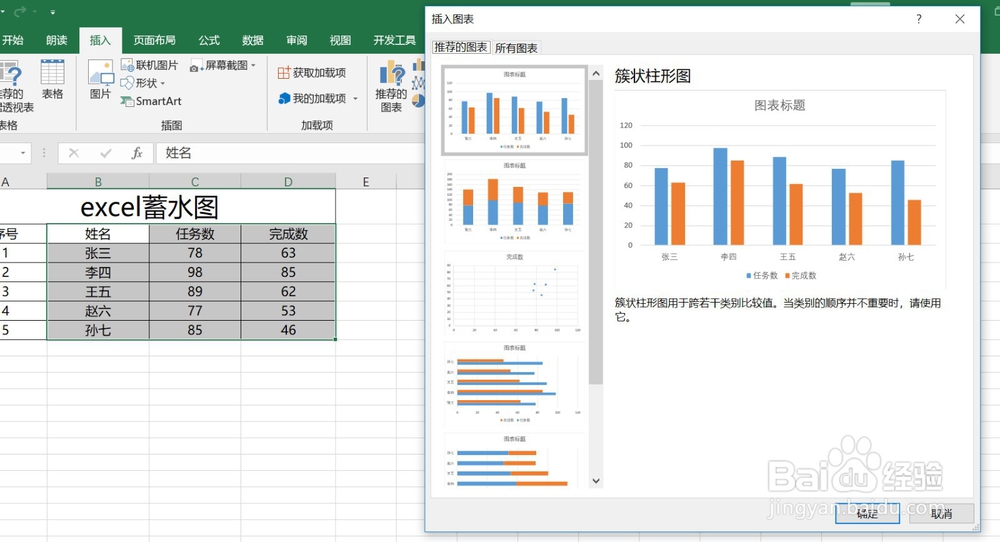The height and width of the screenshot is (542, 1000).
Task: Click cell with value 98
Action: tap(195, 272)
